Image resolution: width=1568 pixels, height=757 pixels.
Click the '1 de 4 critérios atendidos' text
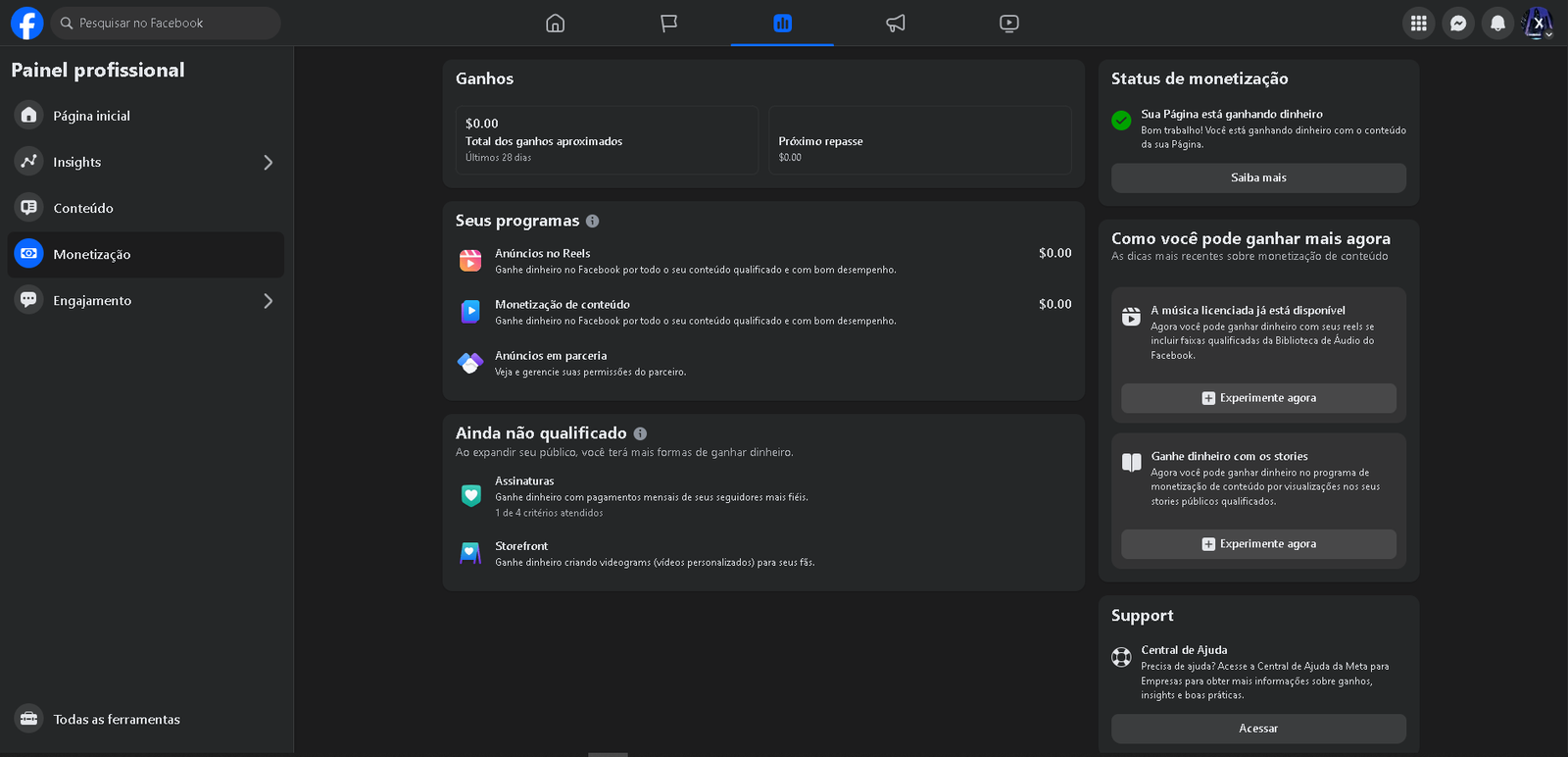[549, 513]
